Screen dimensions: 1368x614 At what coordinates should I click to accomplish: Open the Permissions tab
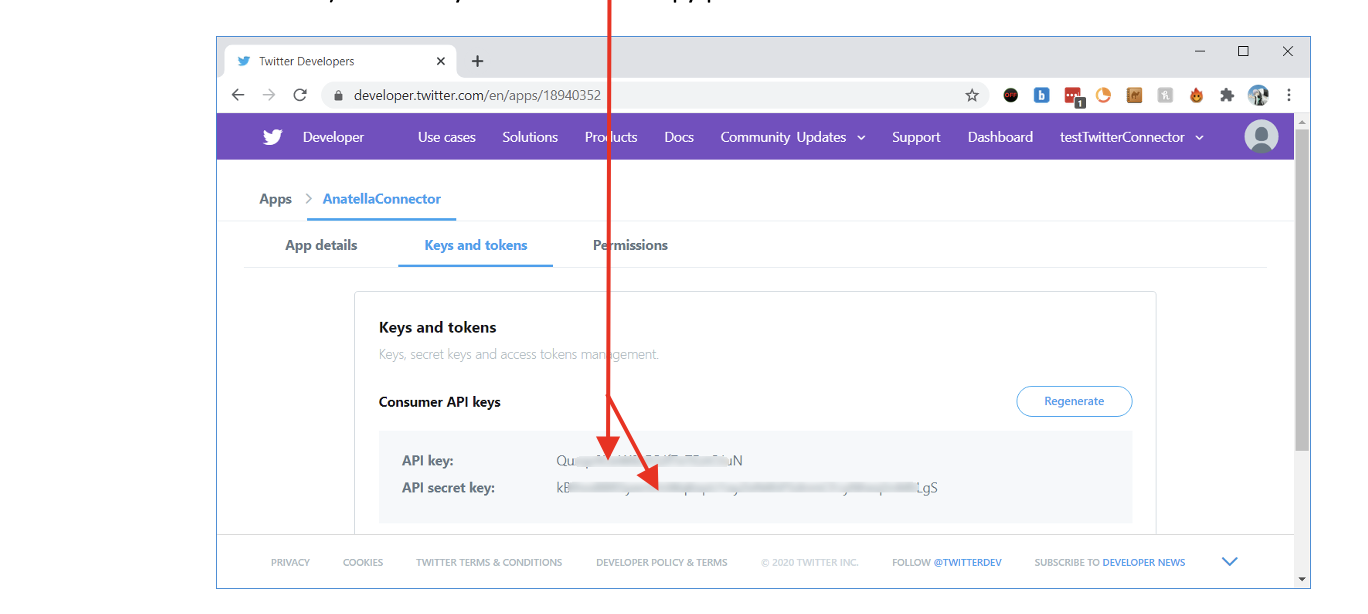(x=630, y=245)
